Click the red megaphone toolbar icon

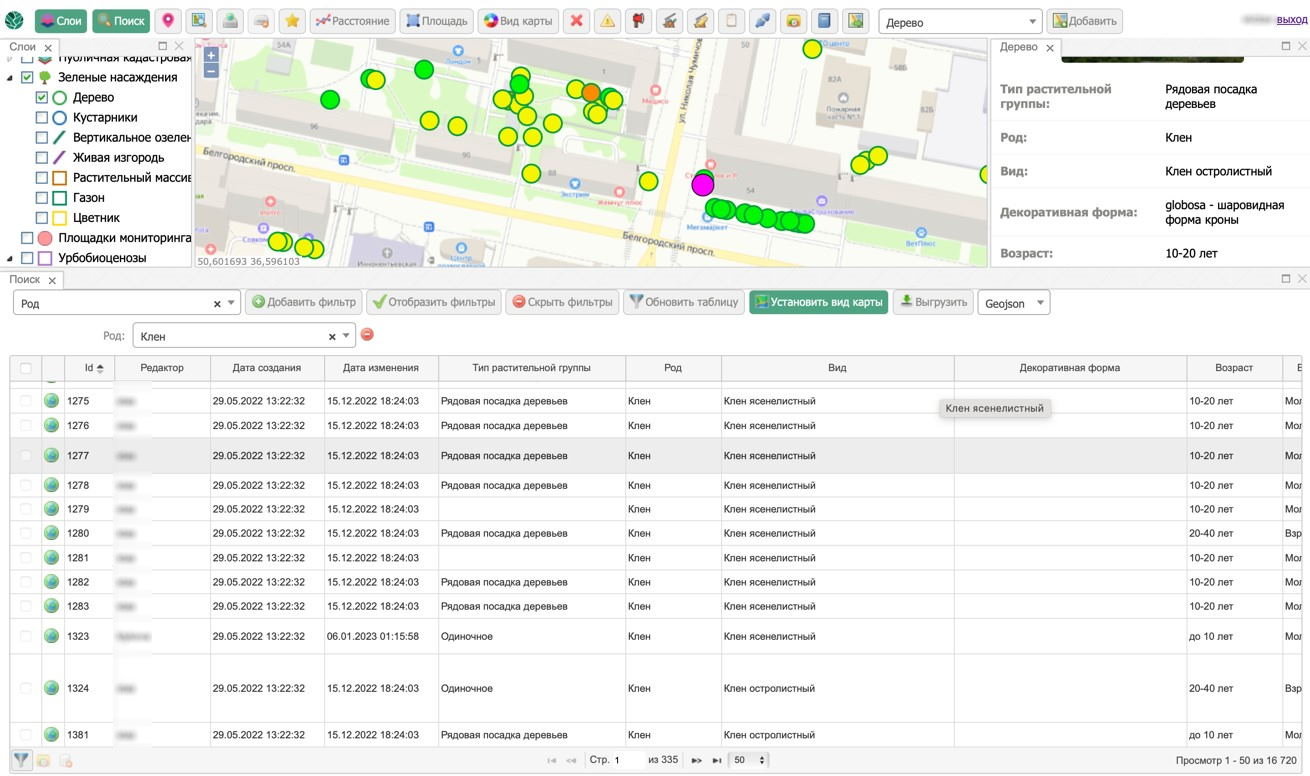point(638,21)
